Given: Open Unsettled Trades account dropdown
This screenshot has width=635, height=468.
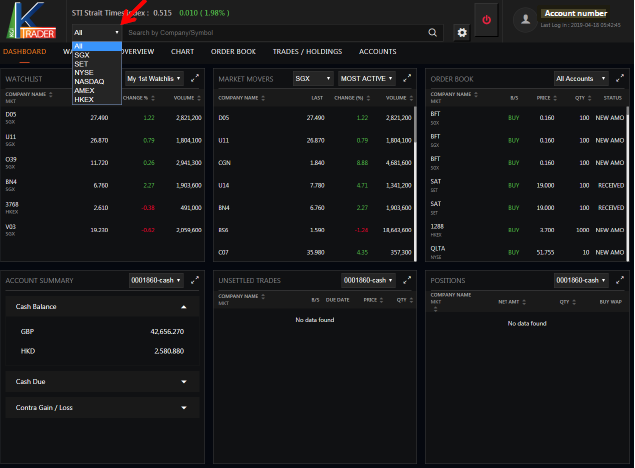Looking at the screenshot, I should [368, 280].
